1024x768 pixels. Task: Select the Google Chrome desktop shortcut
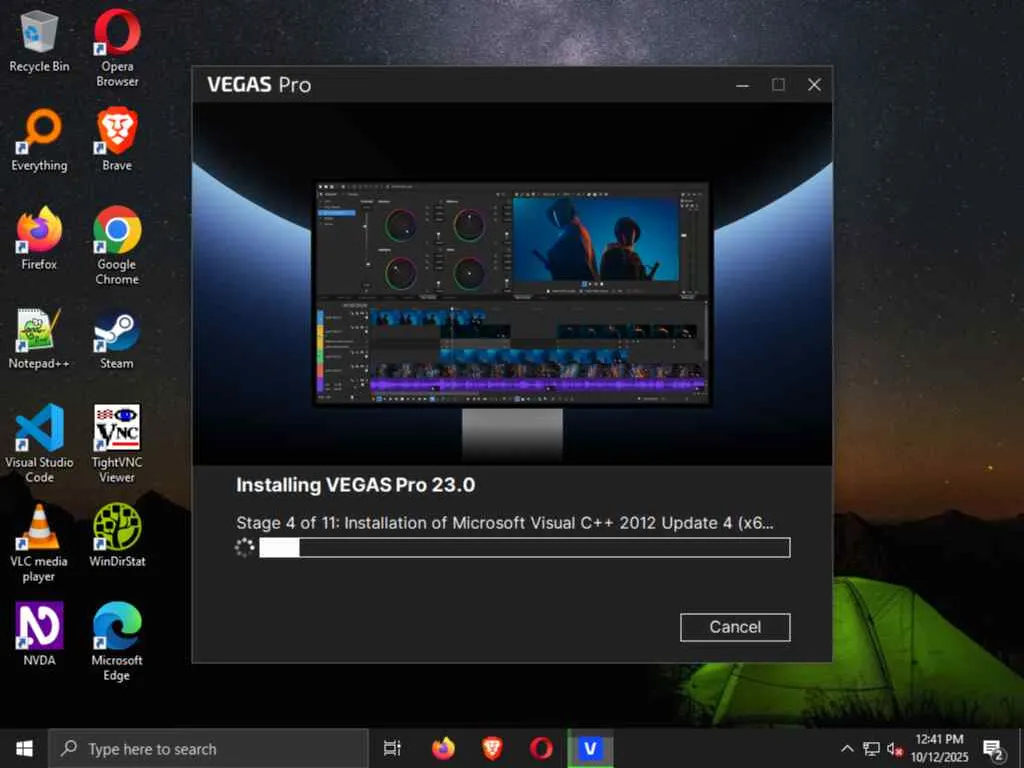[x=117, y=246]
